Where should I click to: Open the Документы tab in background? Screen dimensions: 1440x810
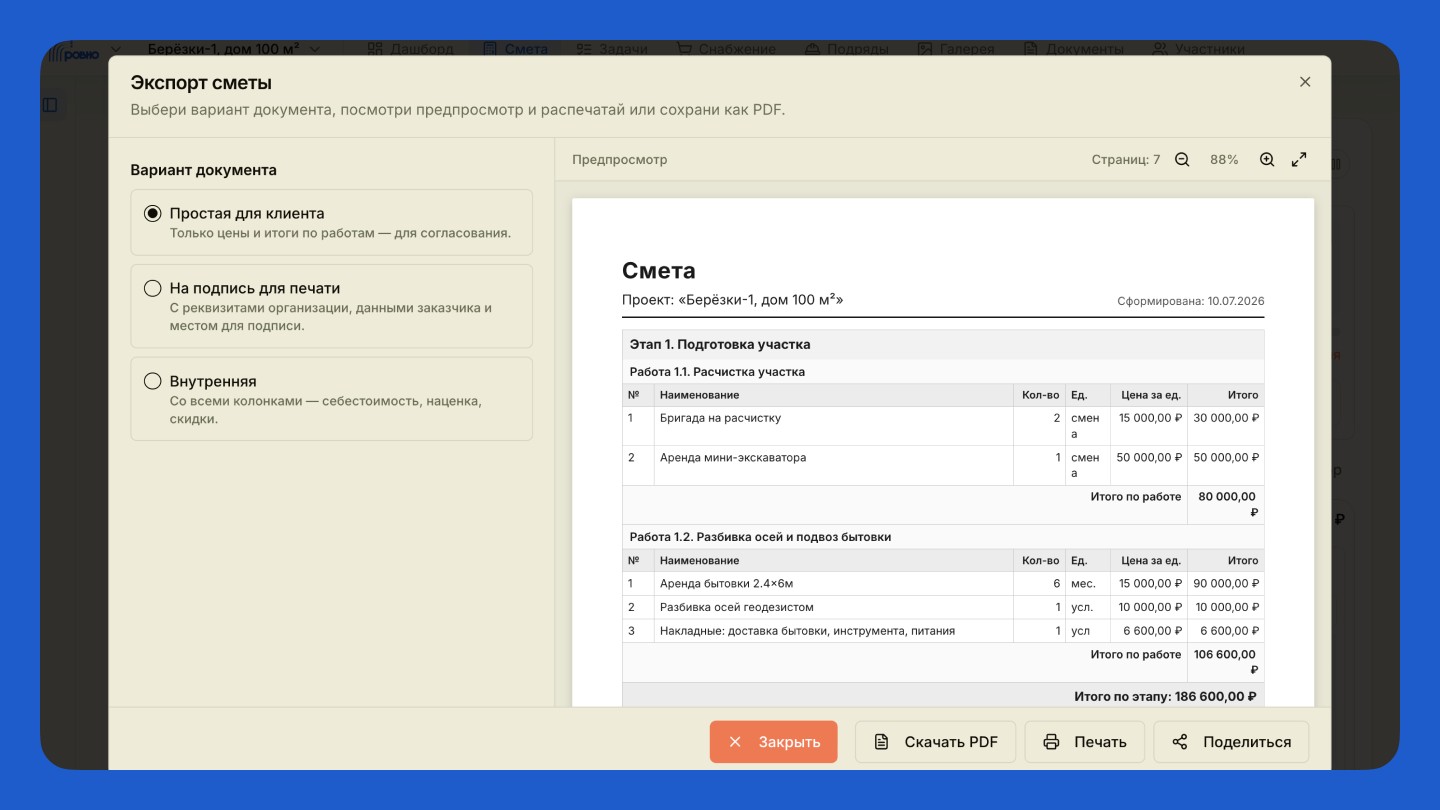click(x=1074, y=48)
